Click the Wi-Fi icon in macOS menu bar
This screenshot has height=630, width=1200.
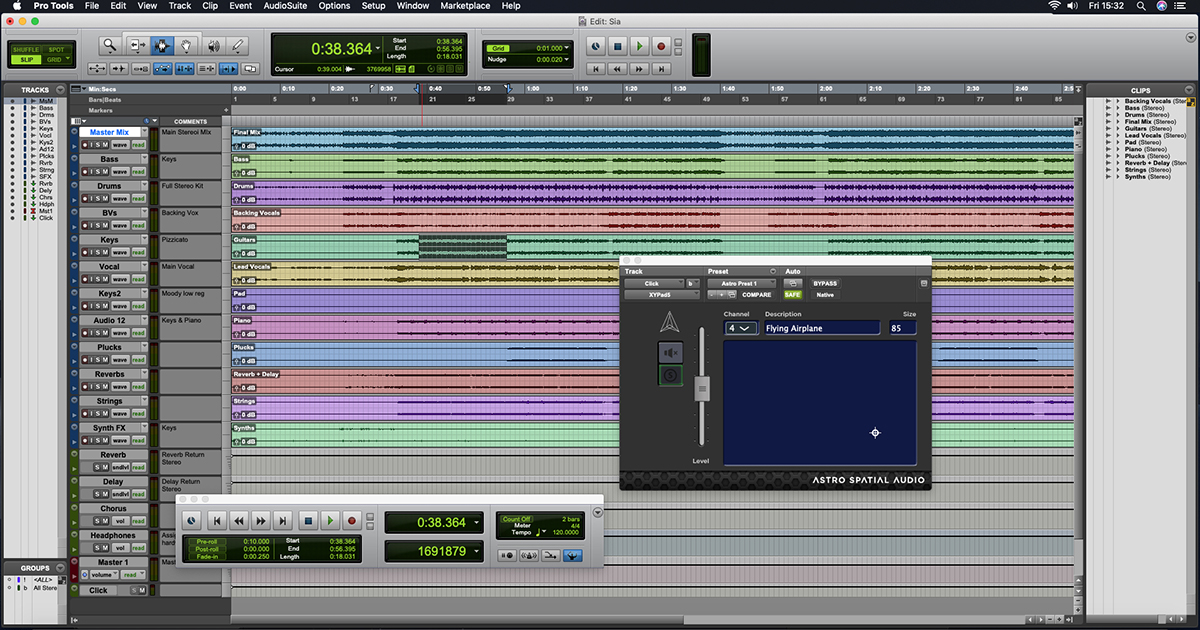pyautogui.click(x=1054, y=6)
